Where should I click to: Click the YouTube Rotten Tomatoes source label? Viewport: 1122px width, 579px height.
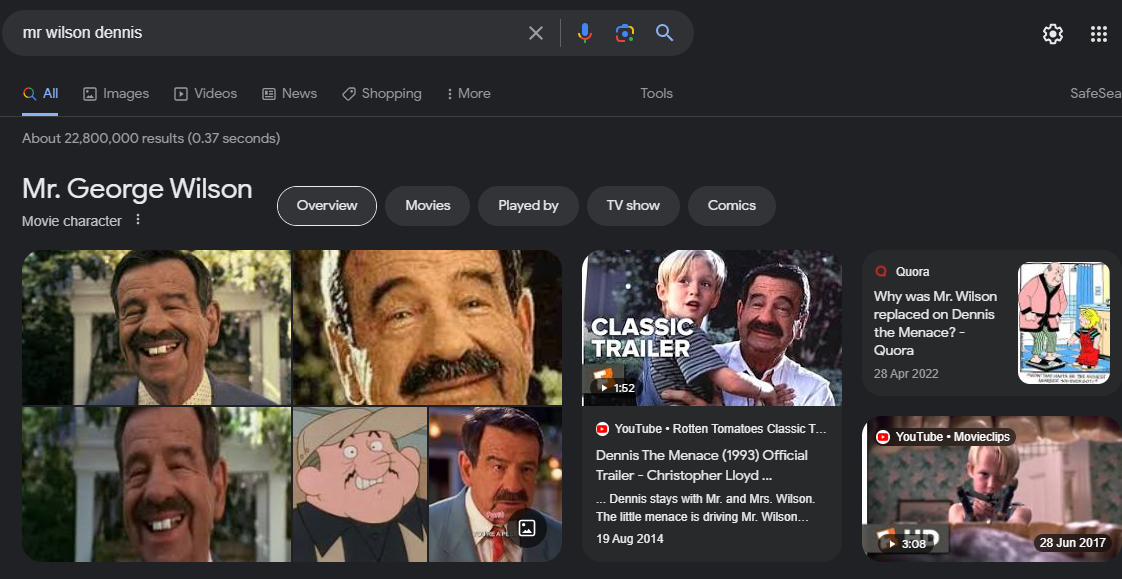coord(711,429)
